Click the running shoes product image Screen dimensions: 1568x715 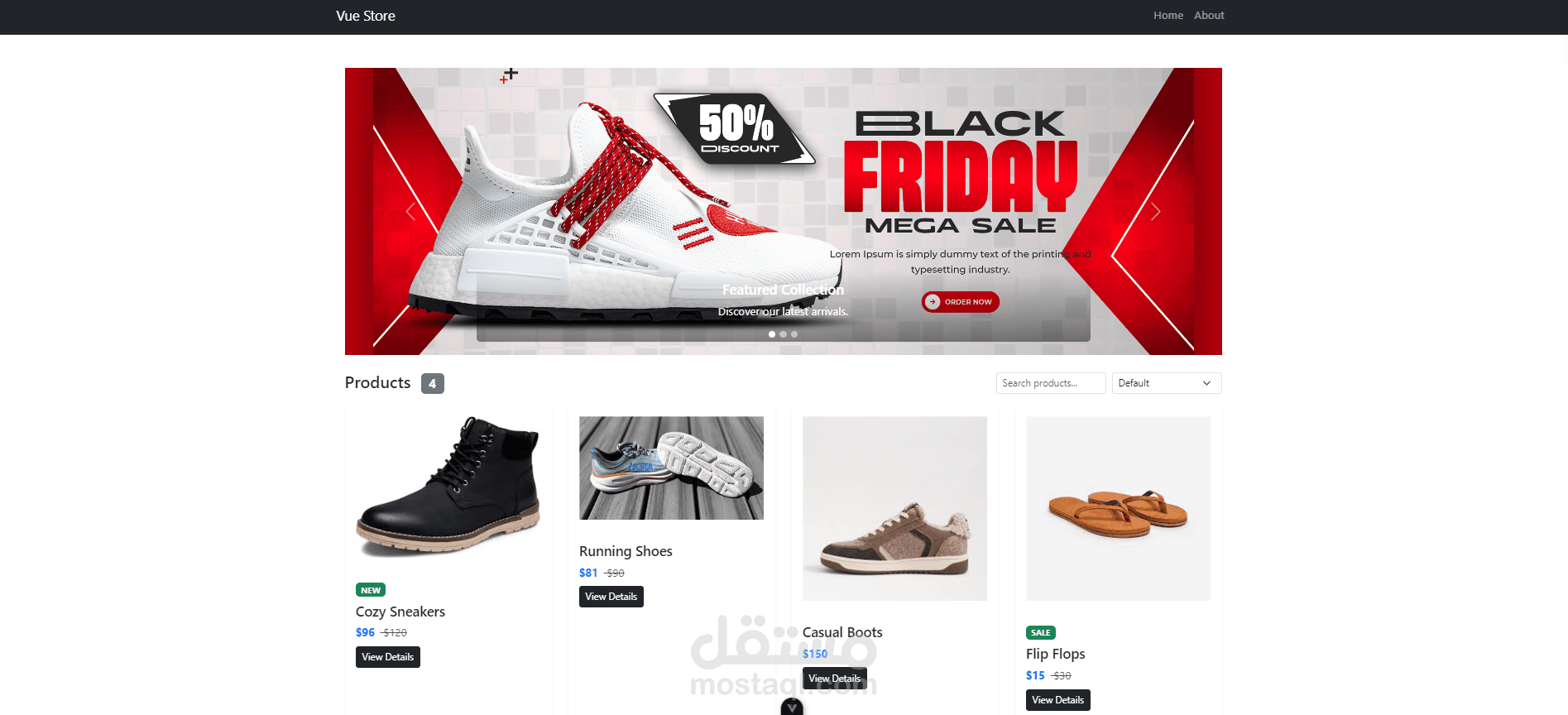[x=671, y=468]
